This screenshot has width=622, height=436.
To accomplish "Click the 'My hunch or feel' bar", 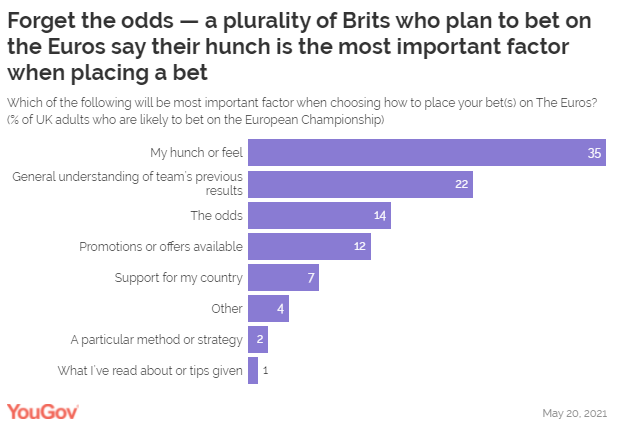I will coord(426,153).
